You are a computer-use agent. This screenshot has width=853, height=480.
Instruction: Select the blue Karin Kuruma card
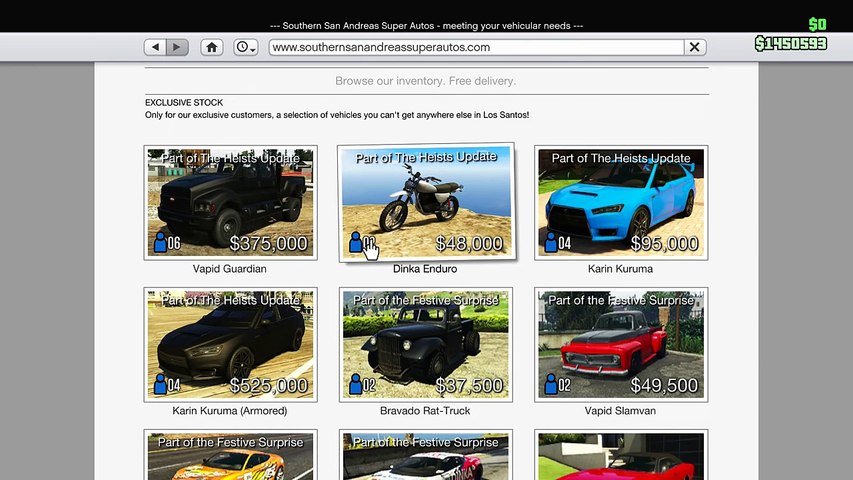(x=621, y=202)
